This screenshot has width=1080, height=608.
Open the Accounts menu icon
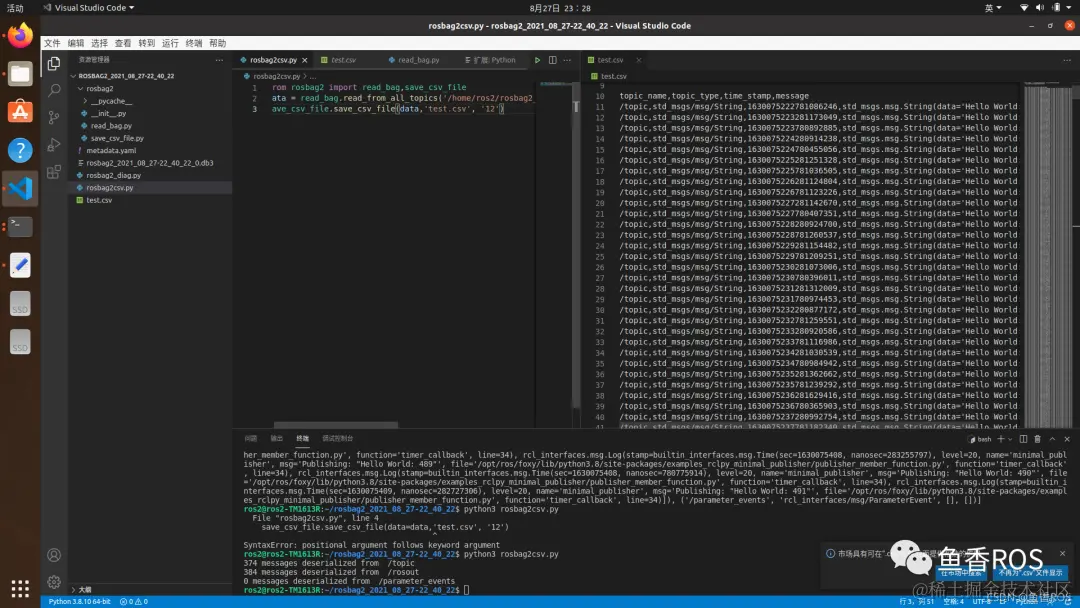(x=54, y=555)
